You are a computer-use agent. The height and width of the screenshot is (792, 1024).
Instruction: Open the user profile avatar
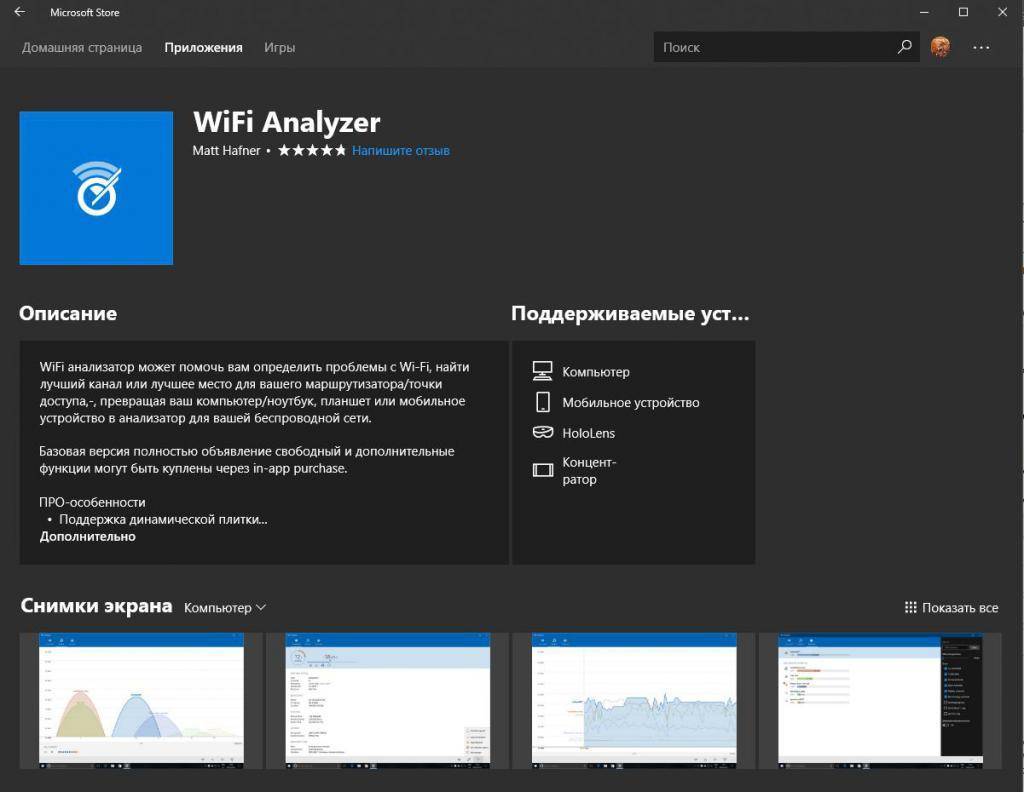pyautogui.click(x=940, y=47)
